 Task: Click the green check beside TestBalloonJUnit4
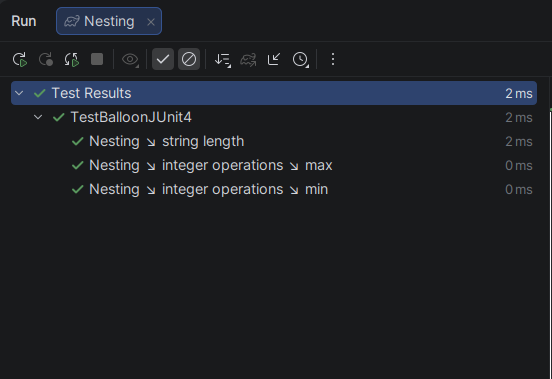(58, 117)
